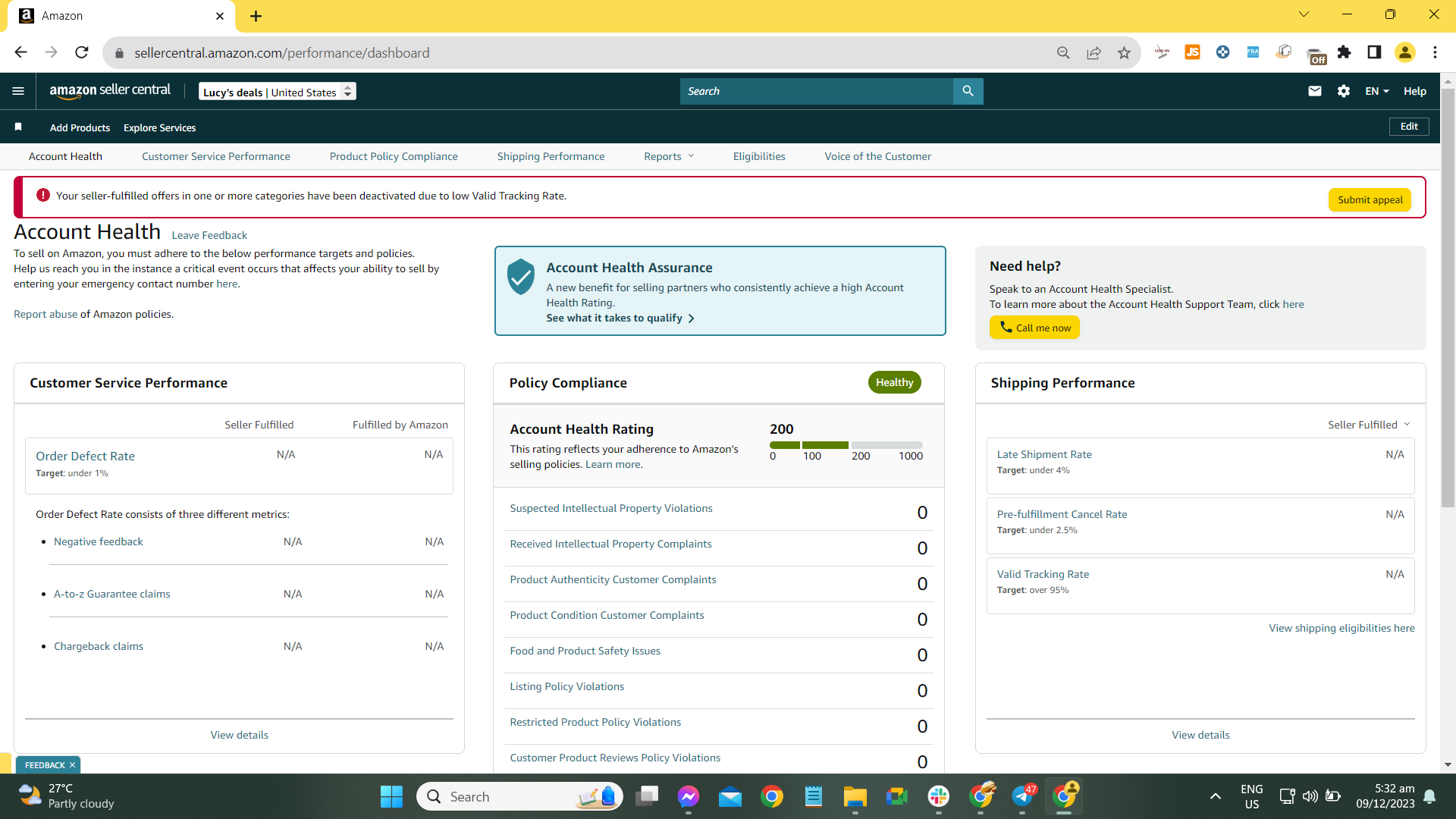
Task: Click the magnifier search button in Seller Central
Action: [968, 91]
